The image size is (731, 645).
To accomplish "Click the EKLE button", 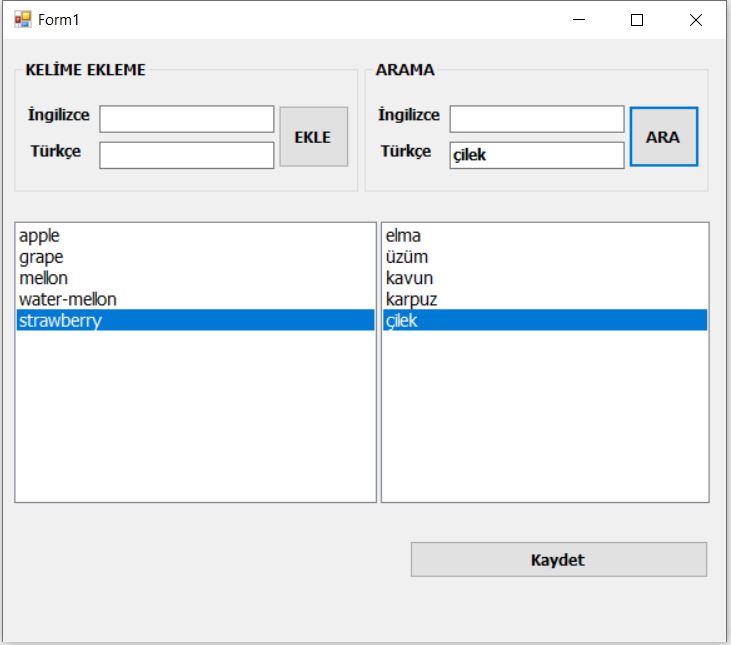I will tap(313, 137).
